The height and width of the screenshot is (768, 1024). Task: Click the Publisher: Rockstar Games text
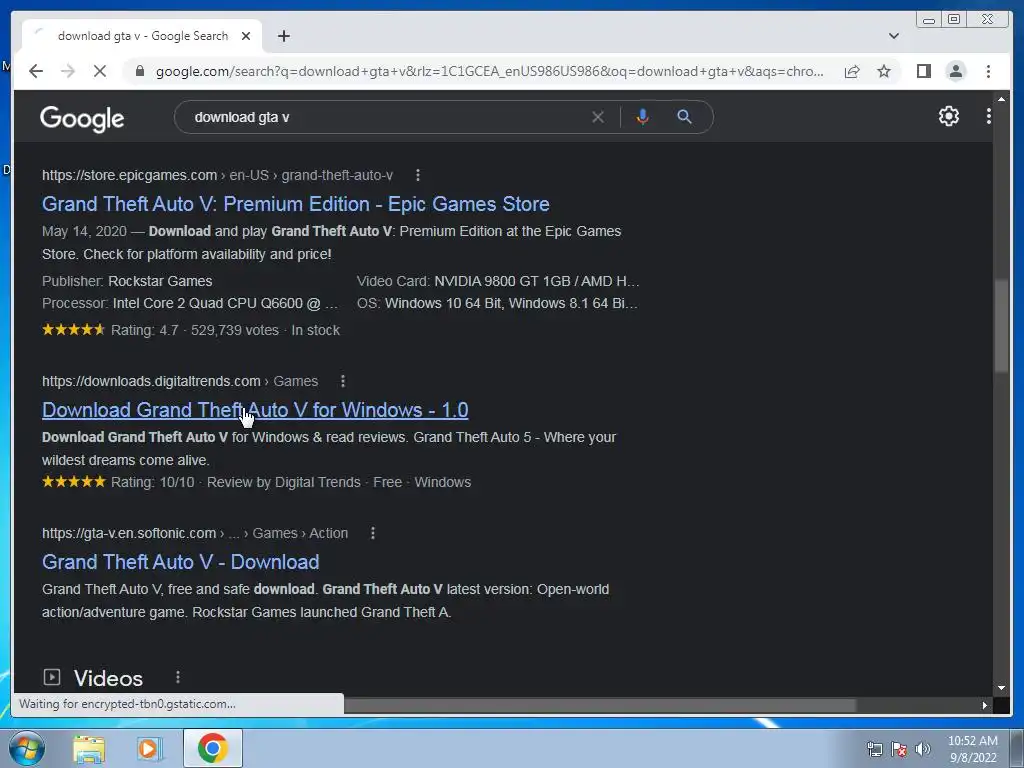click(x=127, y=281)
